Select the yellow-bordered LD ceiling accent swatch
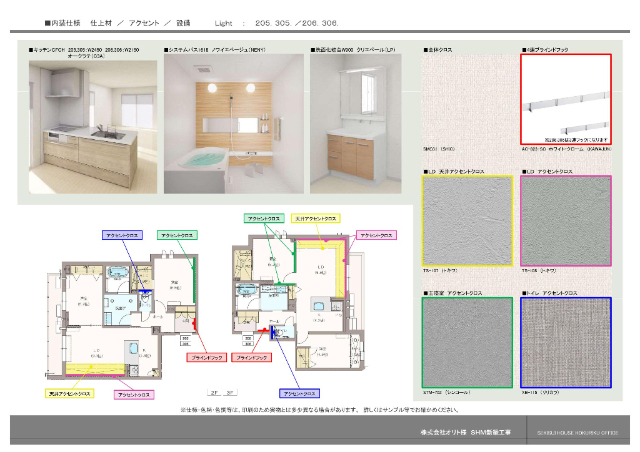This screenshot has width=640, height=452. pyautogui.click(x=468, y=222)
